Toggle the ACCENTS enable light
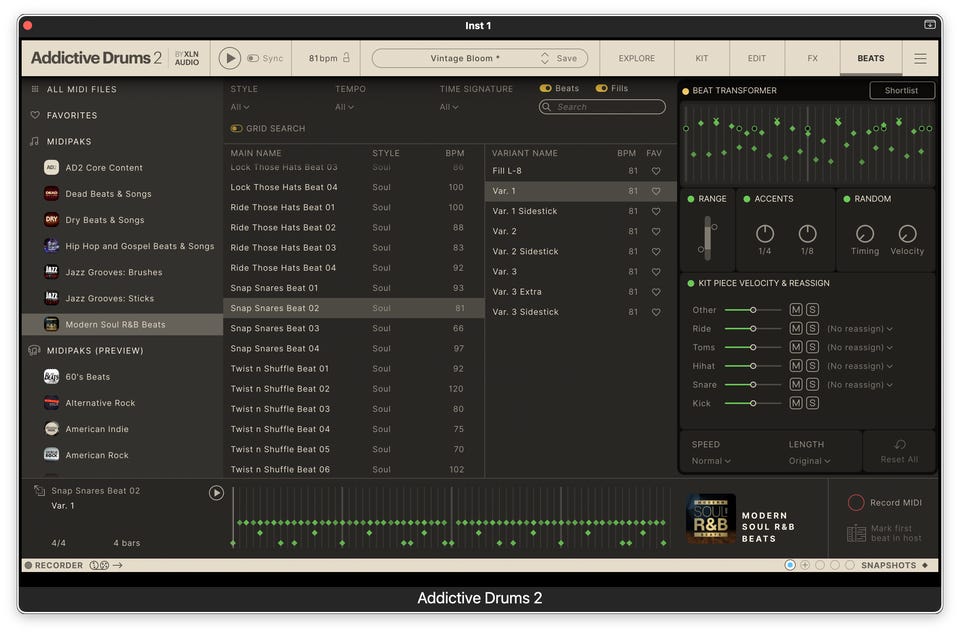This screenshot has height=634, width=960. 746,199
